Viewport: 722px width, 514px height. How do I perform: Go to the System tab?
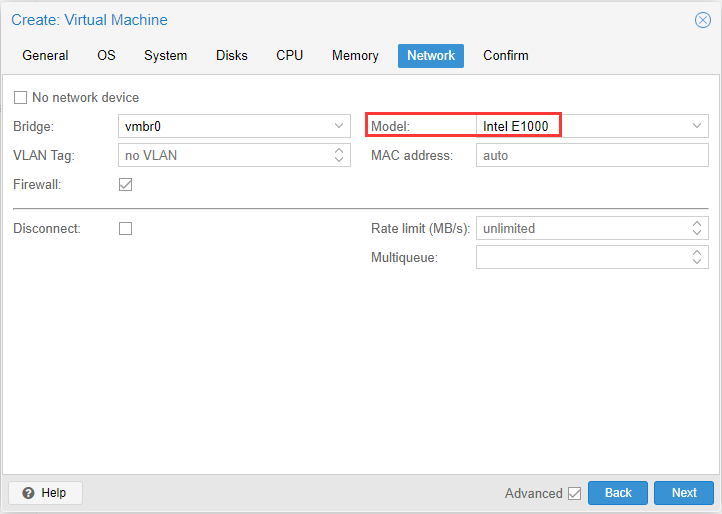(x=165, y=56)
